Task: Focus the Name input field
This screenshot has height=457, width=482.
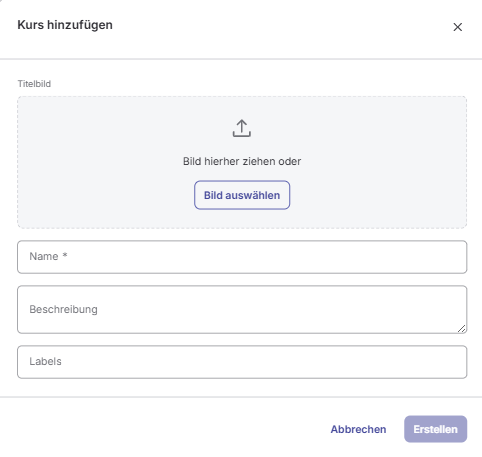Action: tap(242, 257)
